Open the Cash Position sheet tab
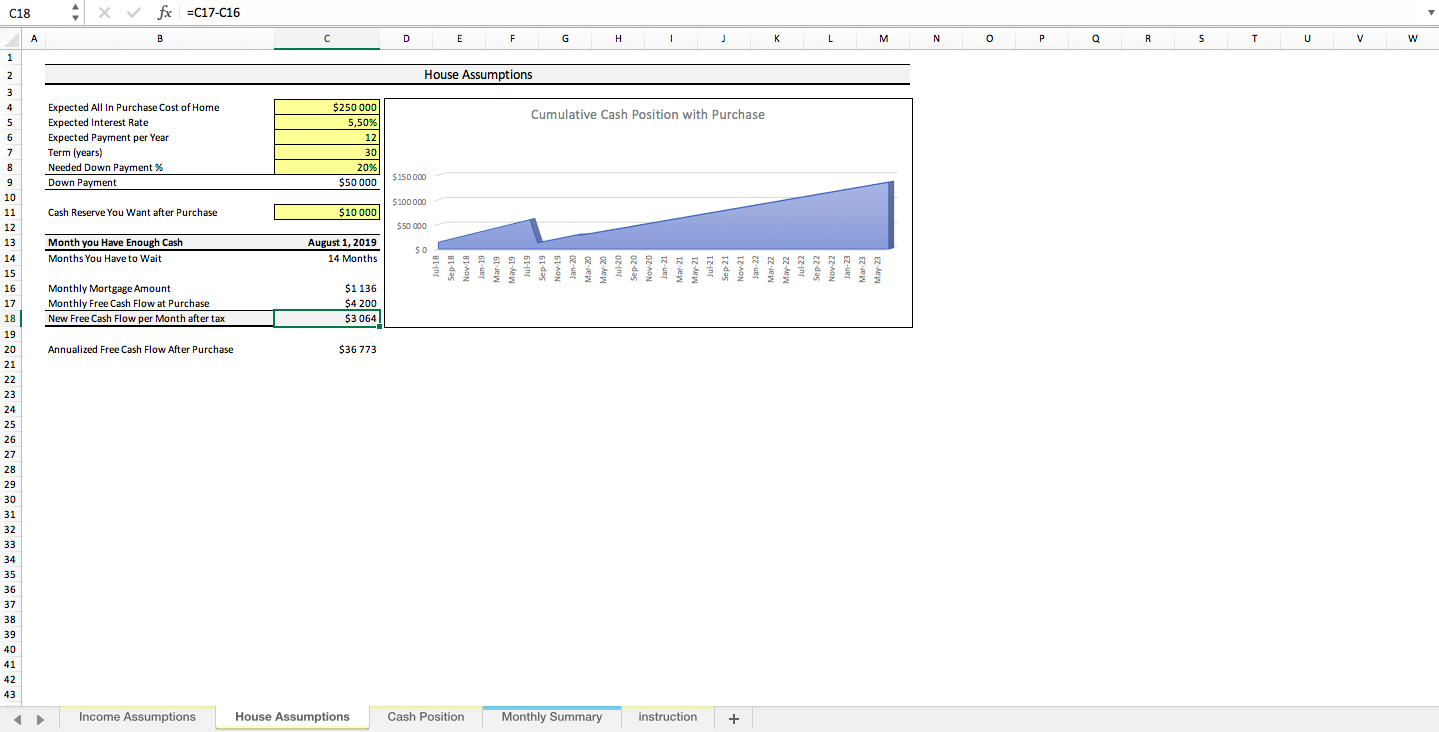1439x732 pixels. coord(425,716)
